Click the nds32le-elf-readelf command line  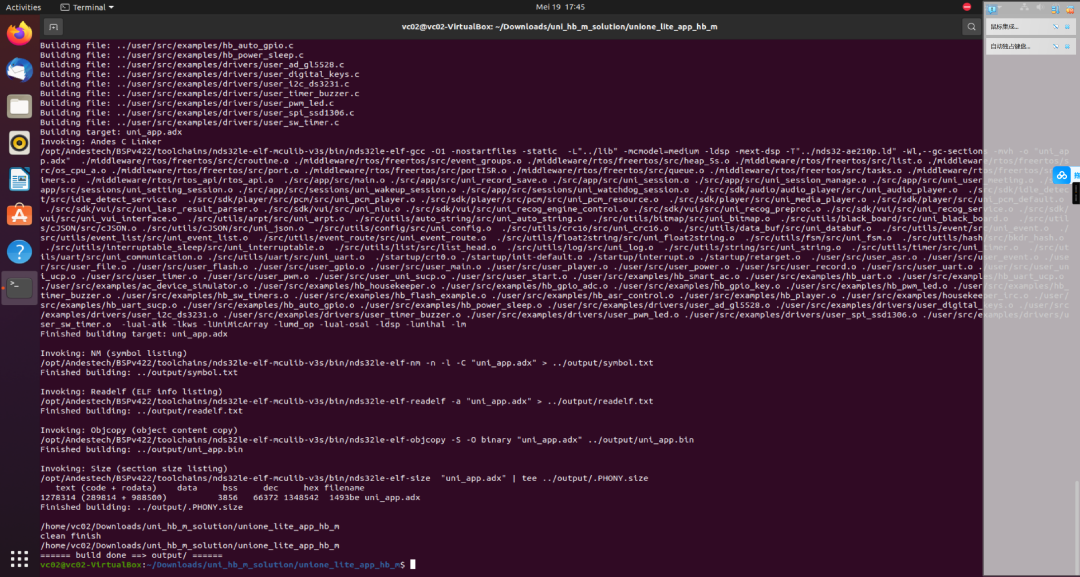(x=346, y=401)
